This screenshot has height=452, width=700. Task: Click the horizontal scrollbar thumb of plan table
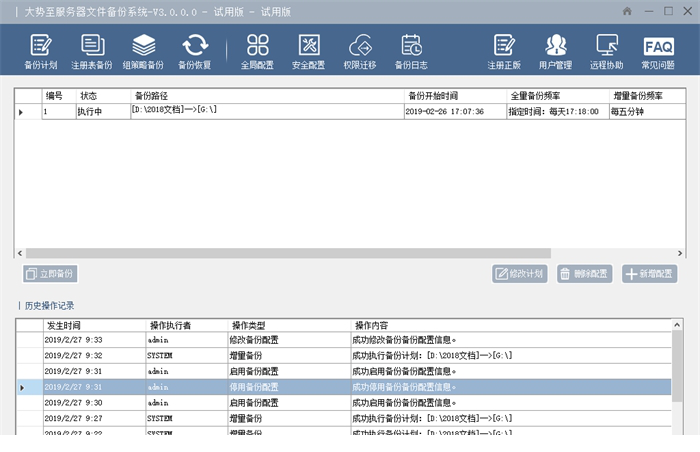pyautogui.click(x=288, y=253)
